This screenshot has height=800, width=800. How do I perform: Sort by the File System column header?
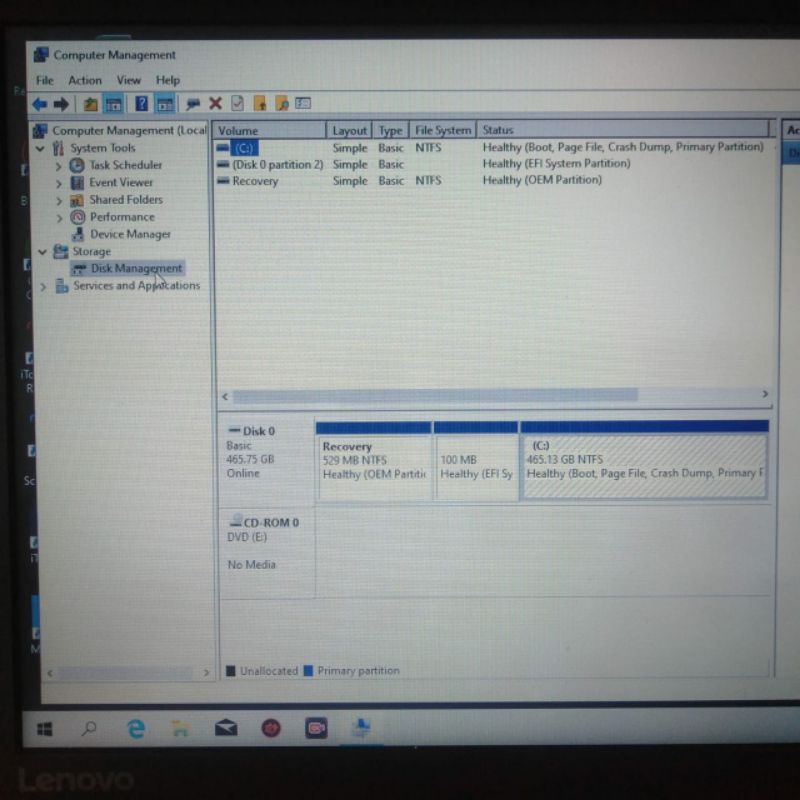pyautogui.click(x=442, y=130)
